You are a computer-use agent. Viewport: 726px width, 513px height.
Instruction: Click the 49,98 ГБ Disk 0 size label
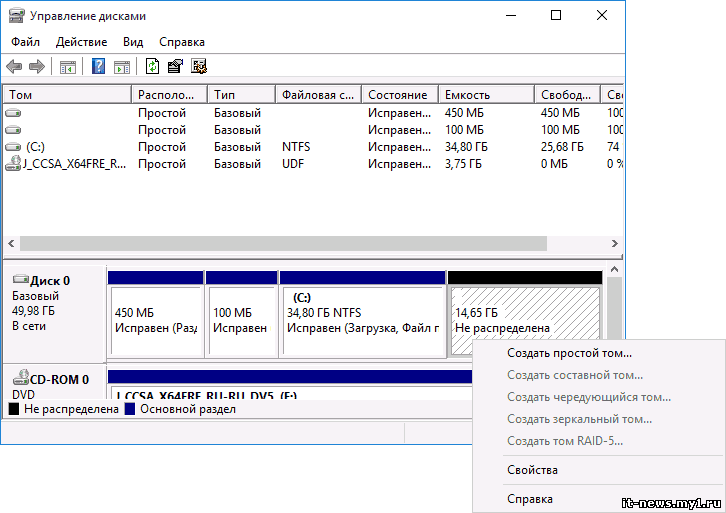(x=33, y=311)
